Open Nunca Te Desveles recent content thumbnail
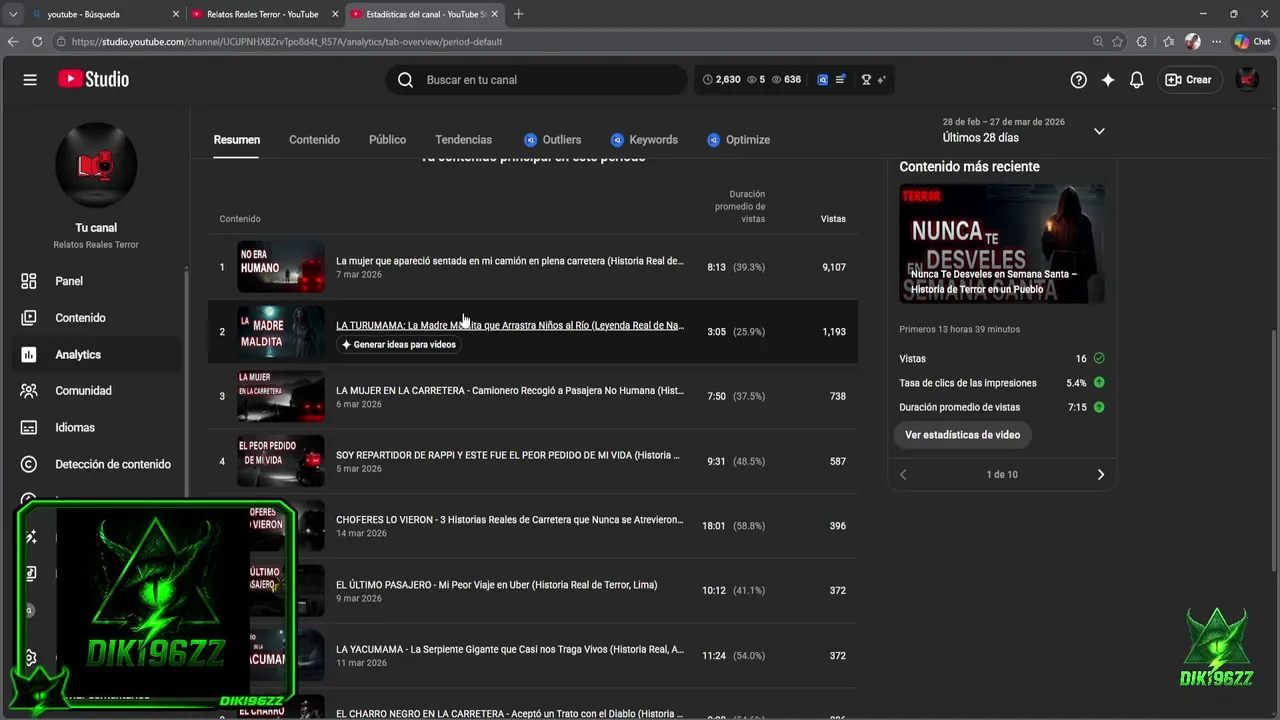The height and width of the screenshot is (720, 1280). pos(1002,244)
